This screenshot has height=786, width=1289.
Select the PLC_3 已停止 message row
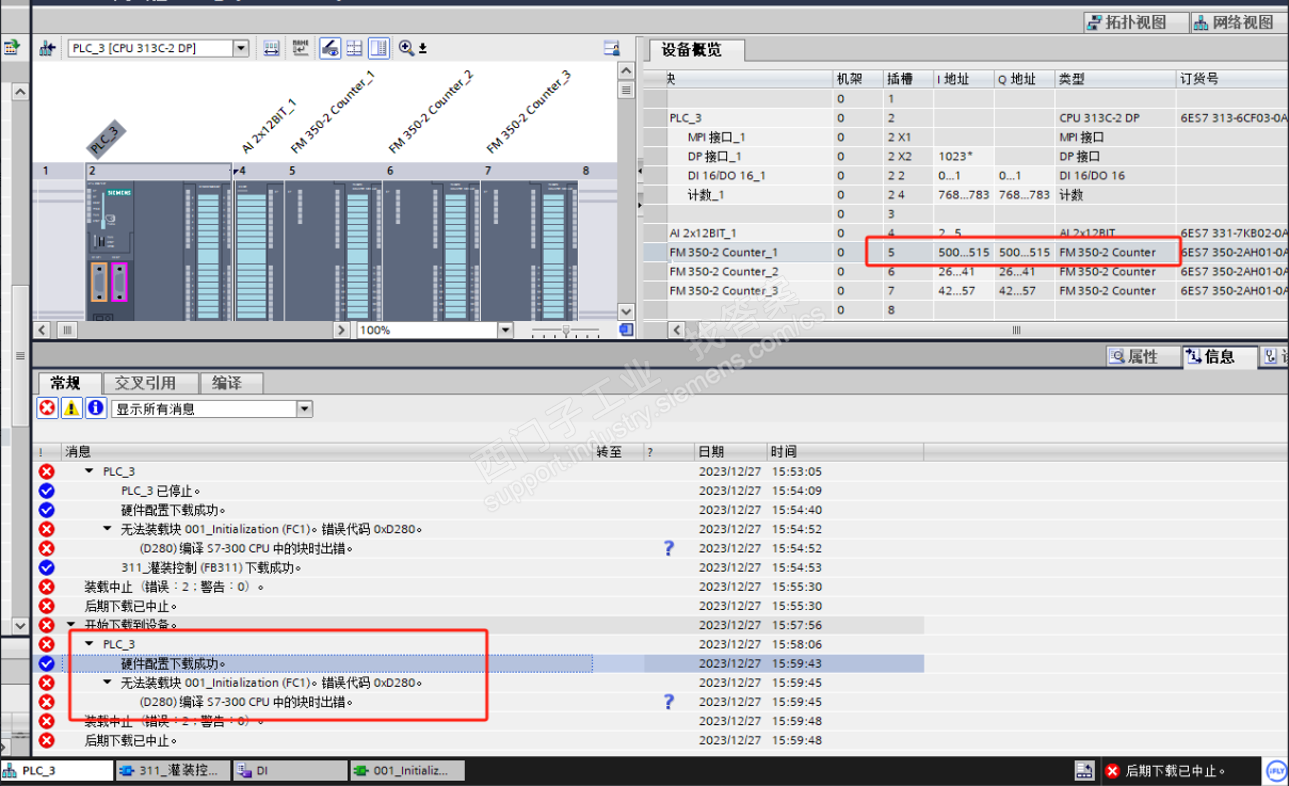pyautogui.click(x=480, y=491)
